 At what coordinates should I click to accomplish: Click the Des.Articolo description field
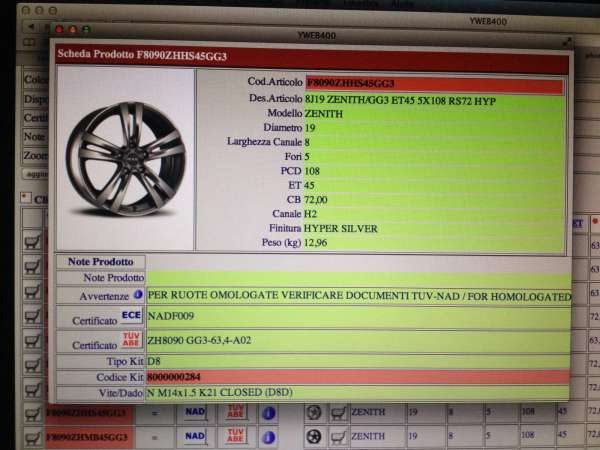coord(434,101)
